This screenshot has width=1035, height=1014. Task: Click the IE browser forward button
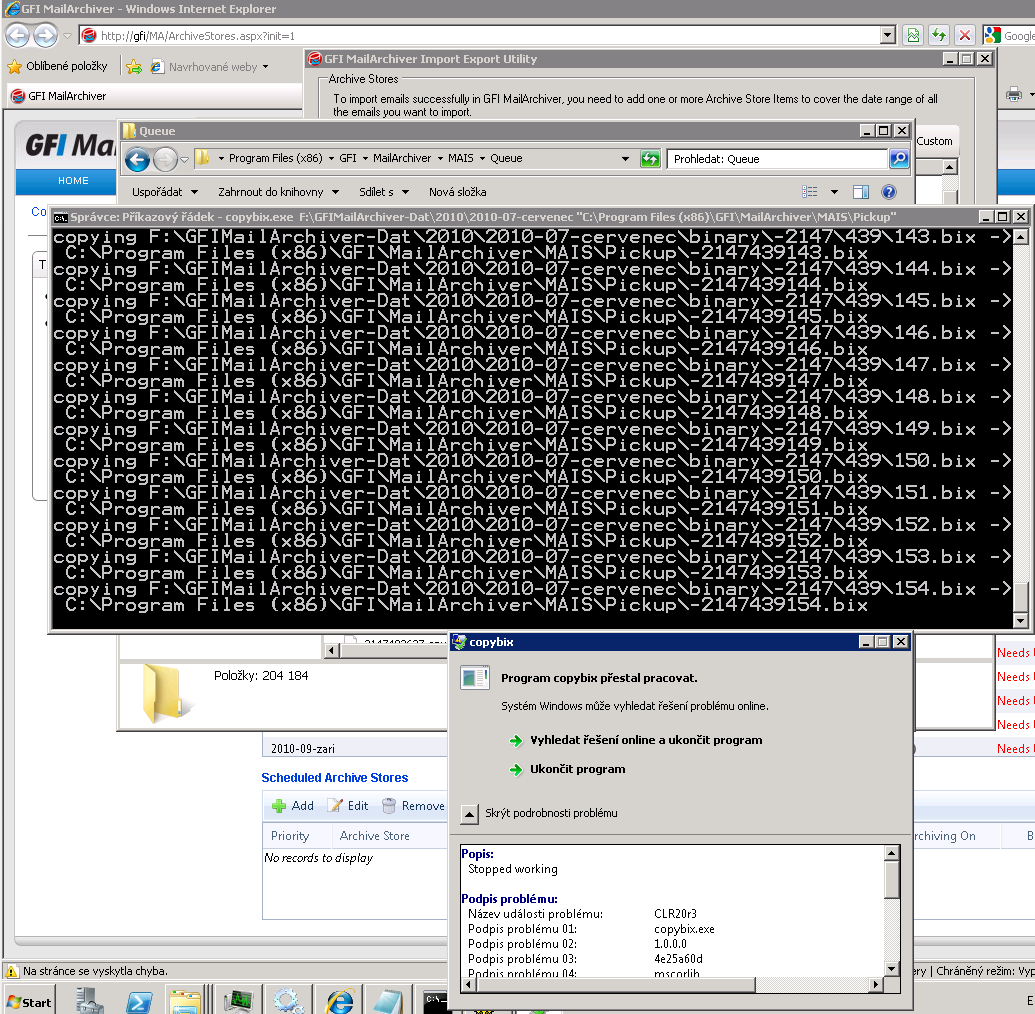click(x=46, y=35)
